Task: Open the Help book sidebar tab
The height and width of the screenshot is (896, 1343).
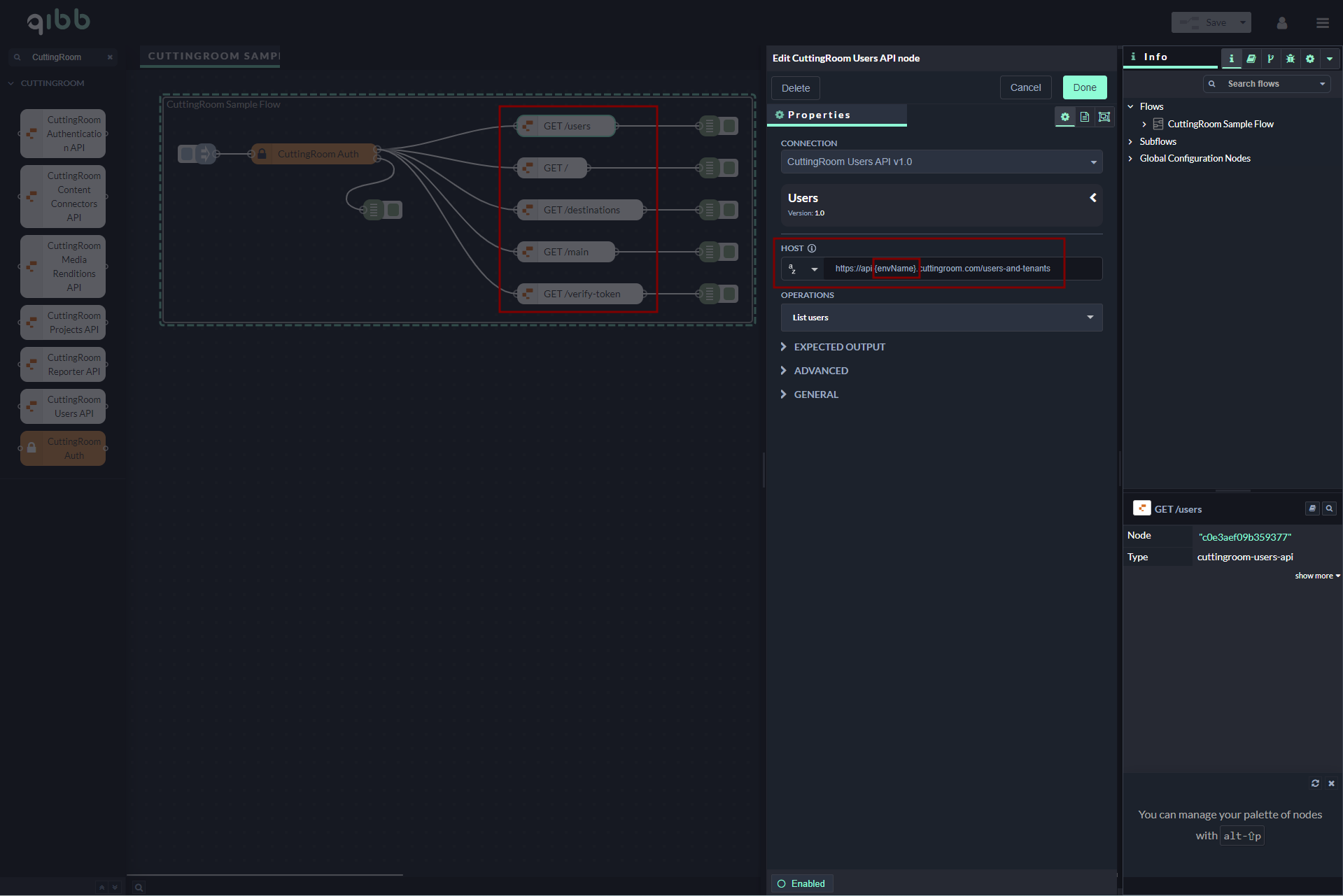Action: [1251, 59]
